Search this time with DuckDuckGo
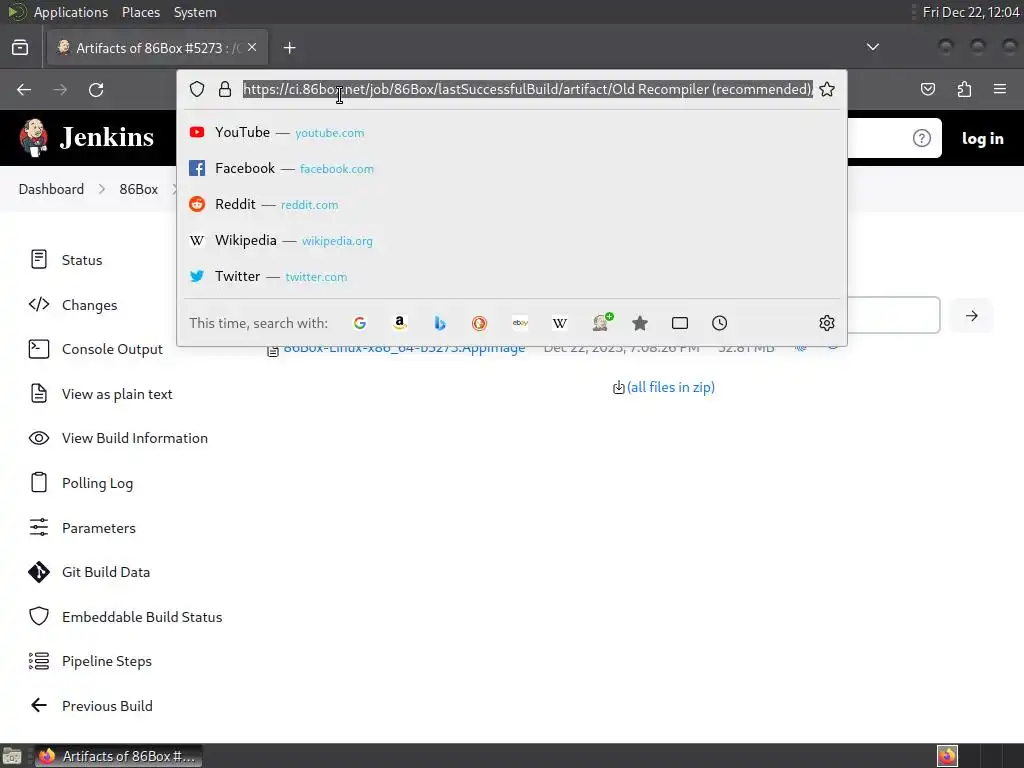The width and height of the screenshot is (1024, 768). click(479, 323)
